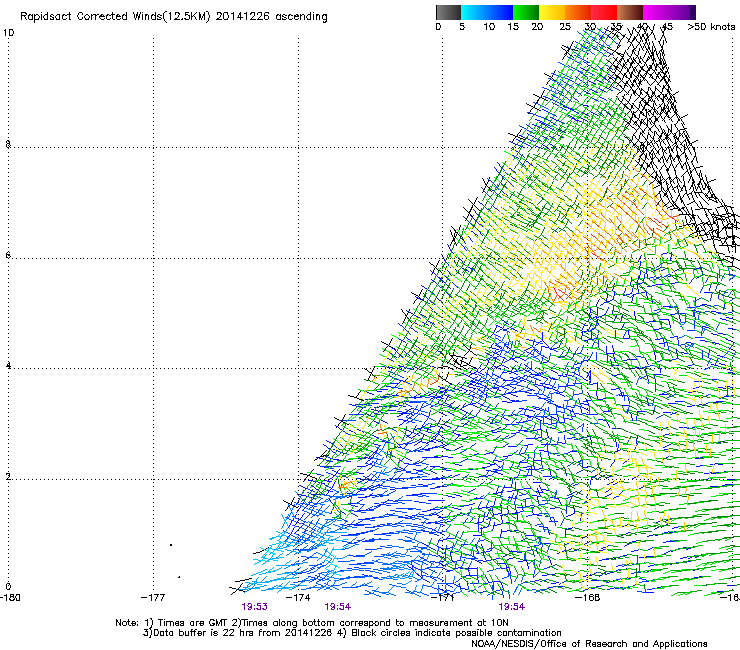Click the note "1) Times are GMT"
Image resolution: width=740 pixels, height=650 pixels.
187,623
